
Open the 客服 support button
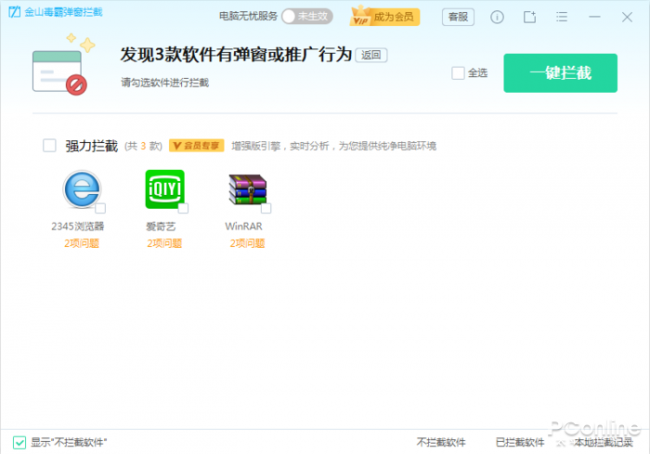pos(458,17)
